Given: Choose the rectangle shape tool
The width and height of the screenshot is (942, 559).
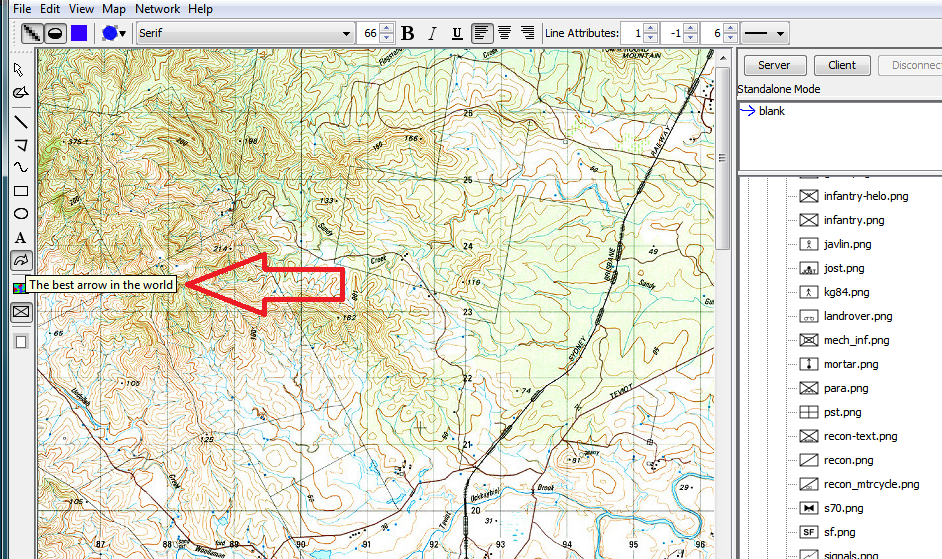Looking at the screenshot, I should (x=20, y=191).
